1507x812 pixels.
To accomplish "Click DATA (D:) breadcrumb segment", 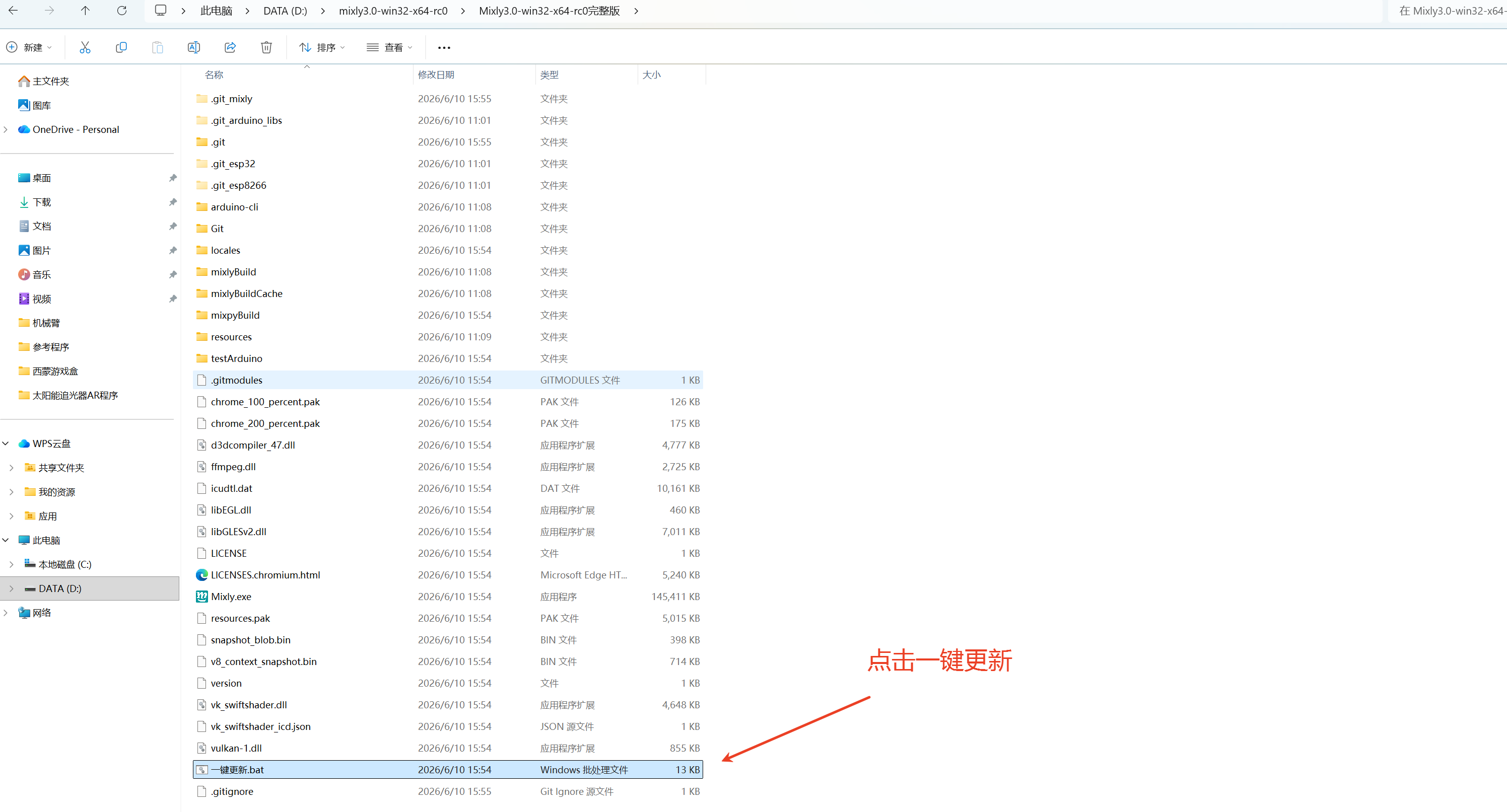I will pyautogui.click(x=285, y=11).
